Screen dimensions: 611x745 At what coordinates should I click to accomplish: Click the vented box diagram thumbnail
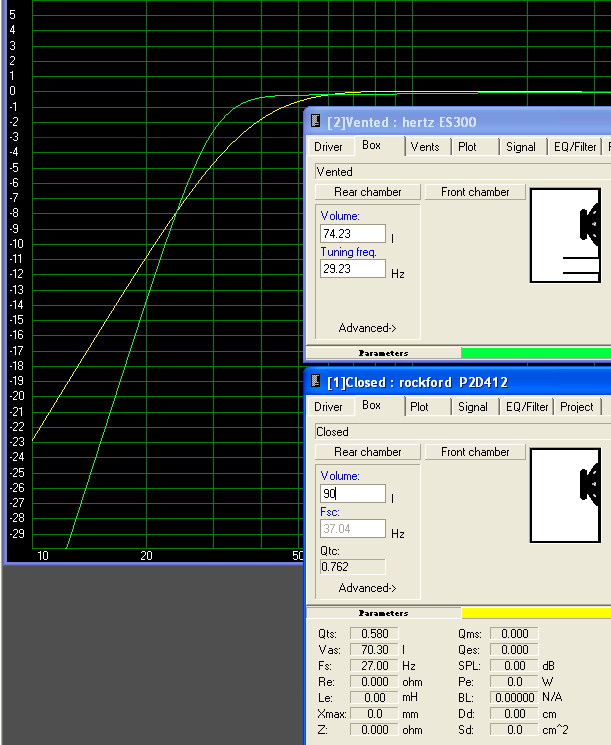pyautogui.click(x=565, y=236)
